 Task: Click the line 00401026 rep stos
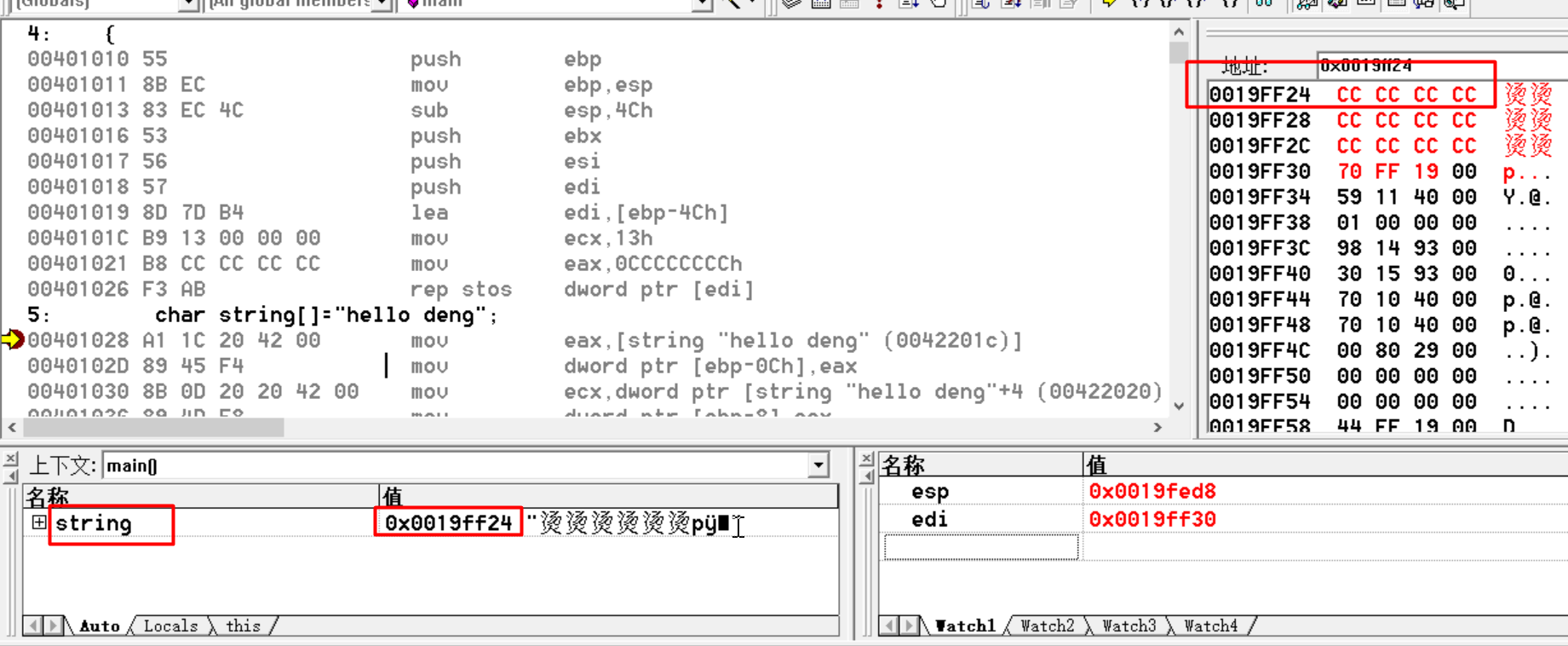[x=390, y=289]
